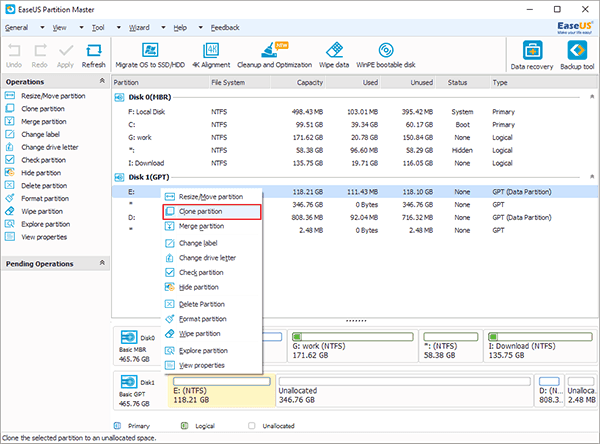Viewport: 600px width, 444px height.
Task: Open View properties in context menu
Action: [x=212, y=365]
